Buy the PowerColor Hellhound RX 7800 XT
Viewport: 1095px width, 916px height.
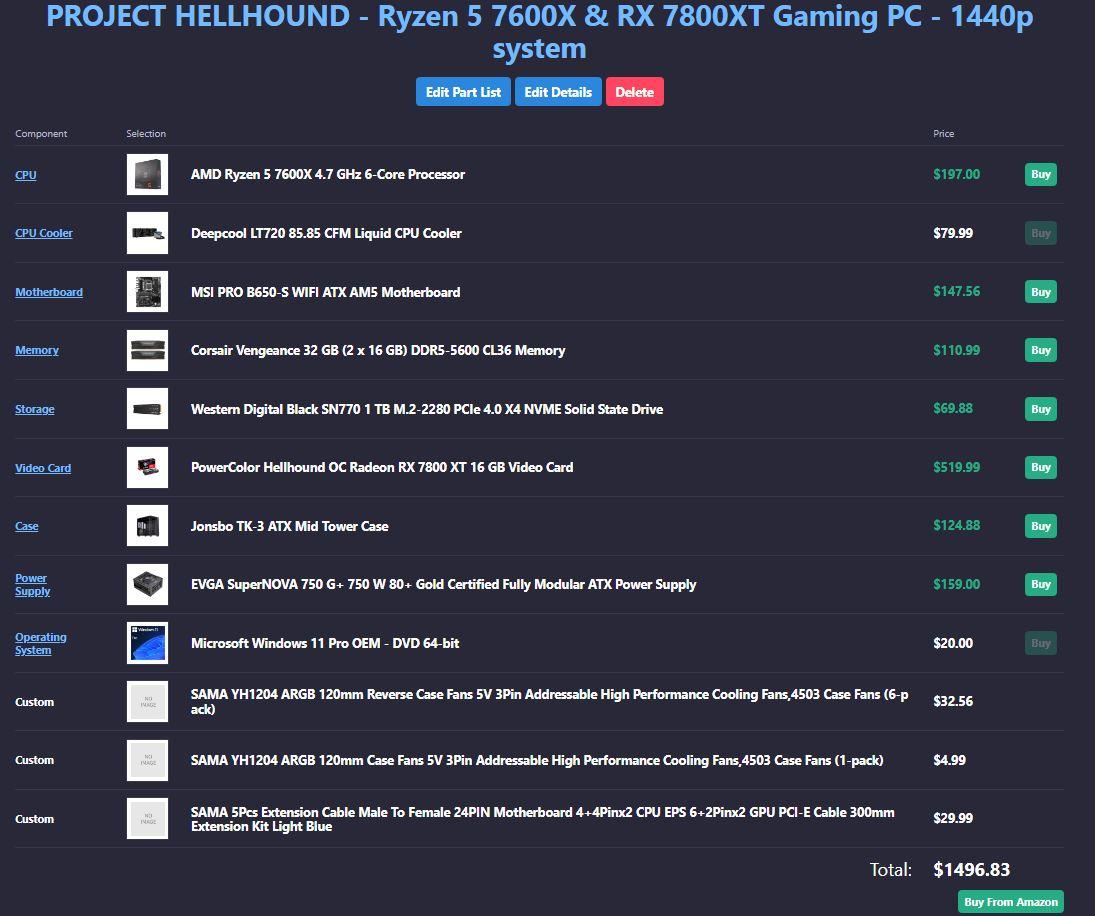(x=1041, y=467)
